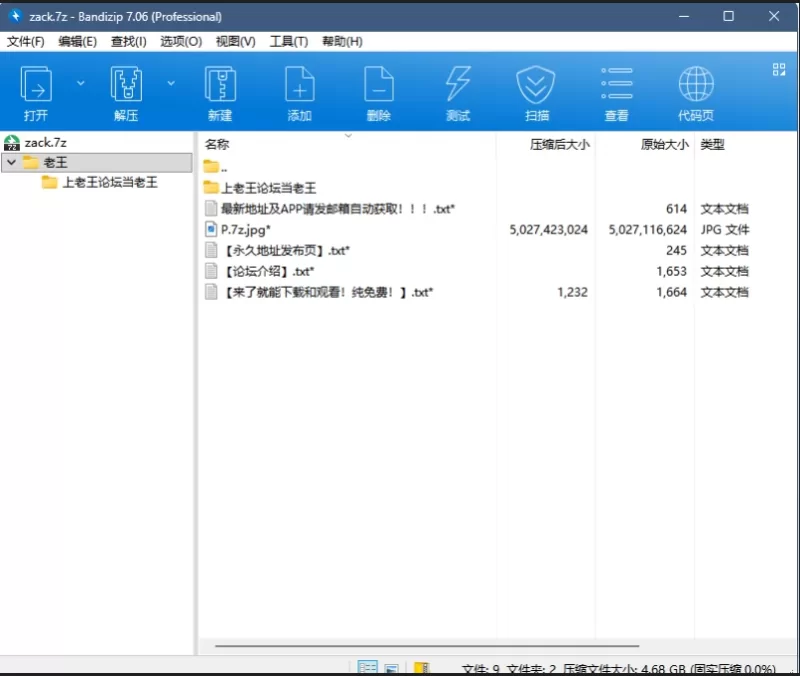Expand the dropdown arrow next to 打开
The width and height of the screenshot is (800, 676).
click(81, 83)
